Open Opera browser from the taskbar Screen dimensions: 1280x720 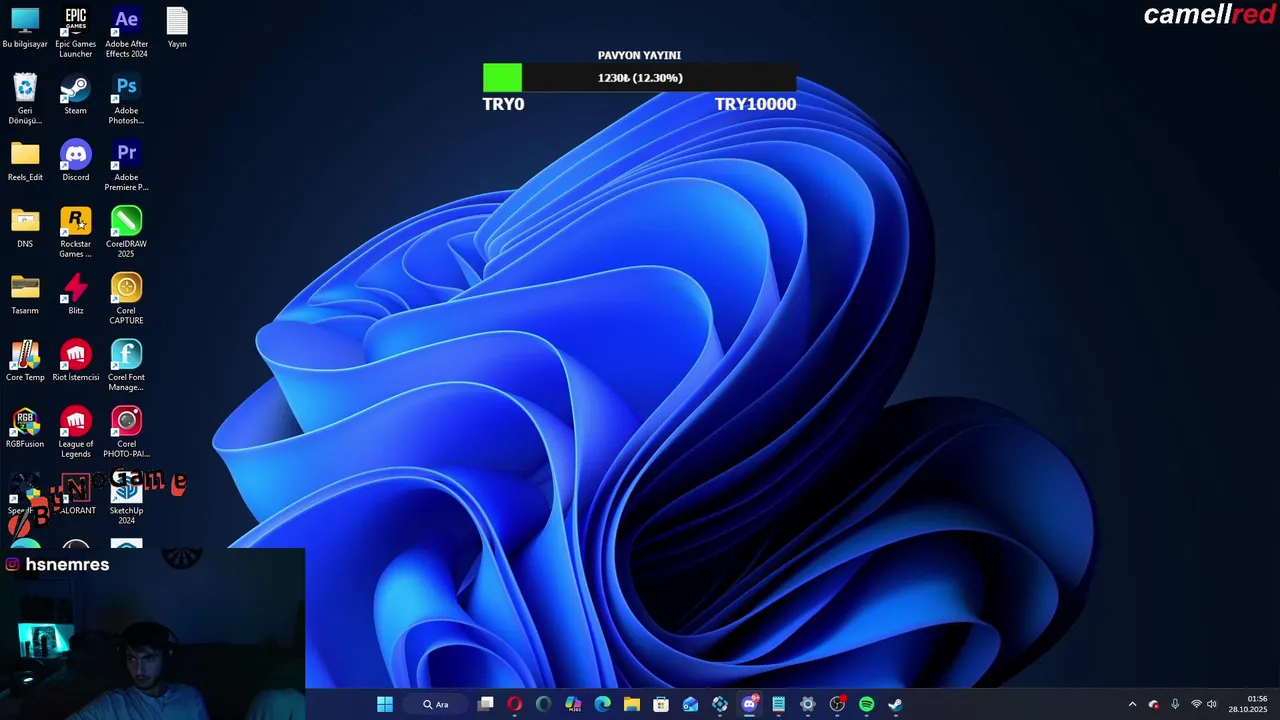point(515,704)
